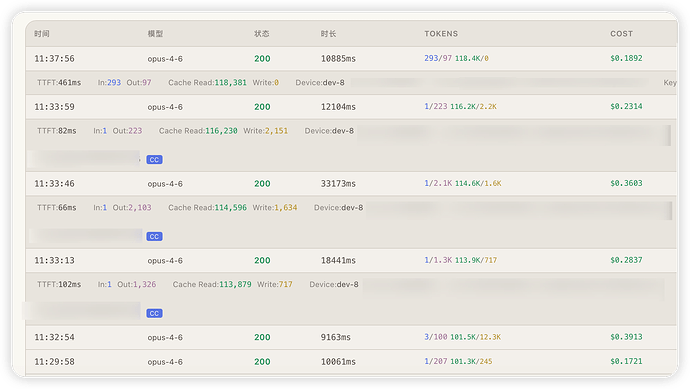Click the $0.2837 cost value
Screen dimensions: 690x389
[626, 260]
